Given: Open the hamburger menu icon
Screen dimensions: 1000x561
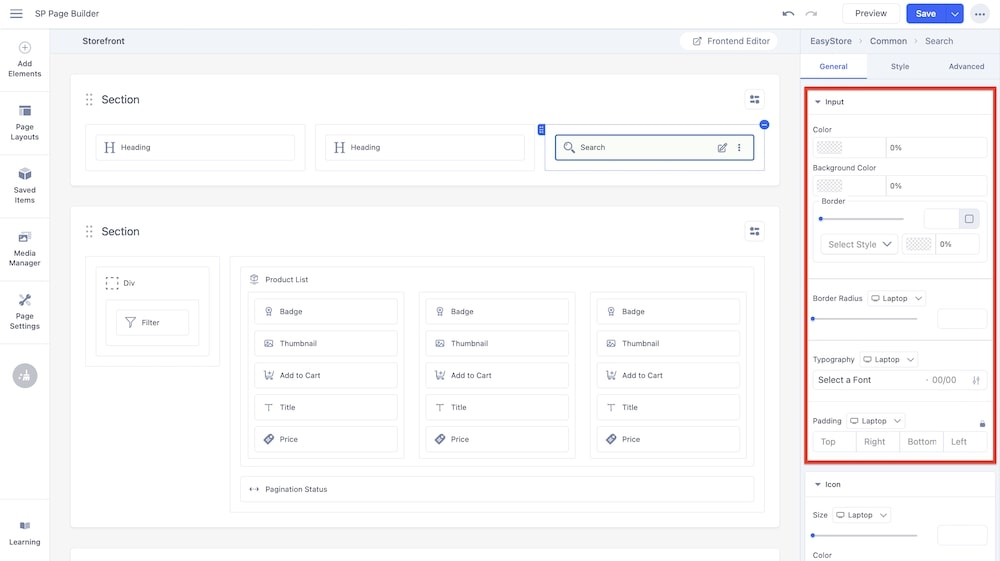Looking at the screenshot, I should [16, 14].
